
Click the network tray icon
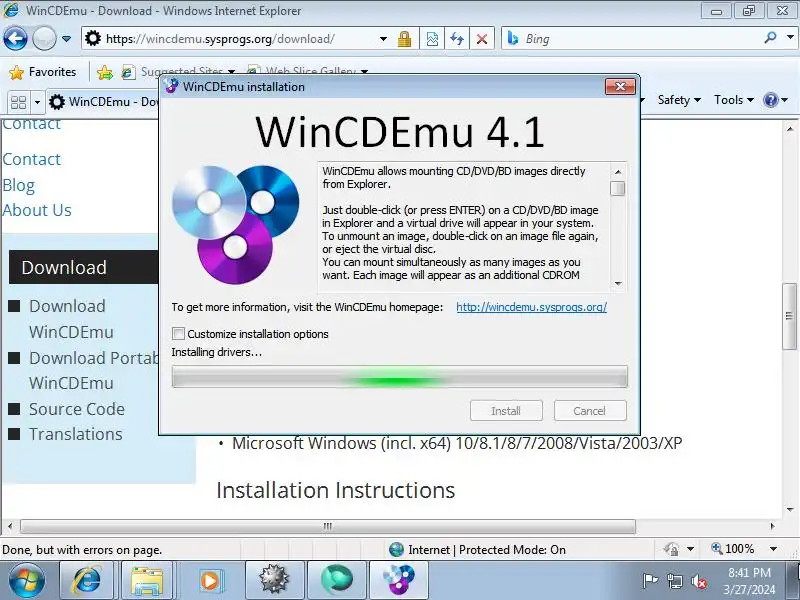click(674, 581)
